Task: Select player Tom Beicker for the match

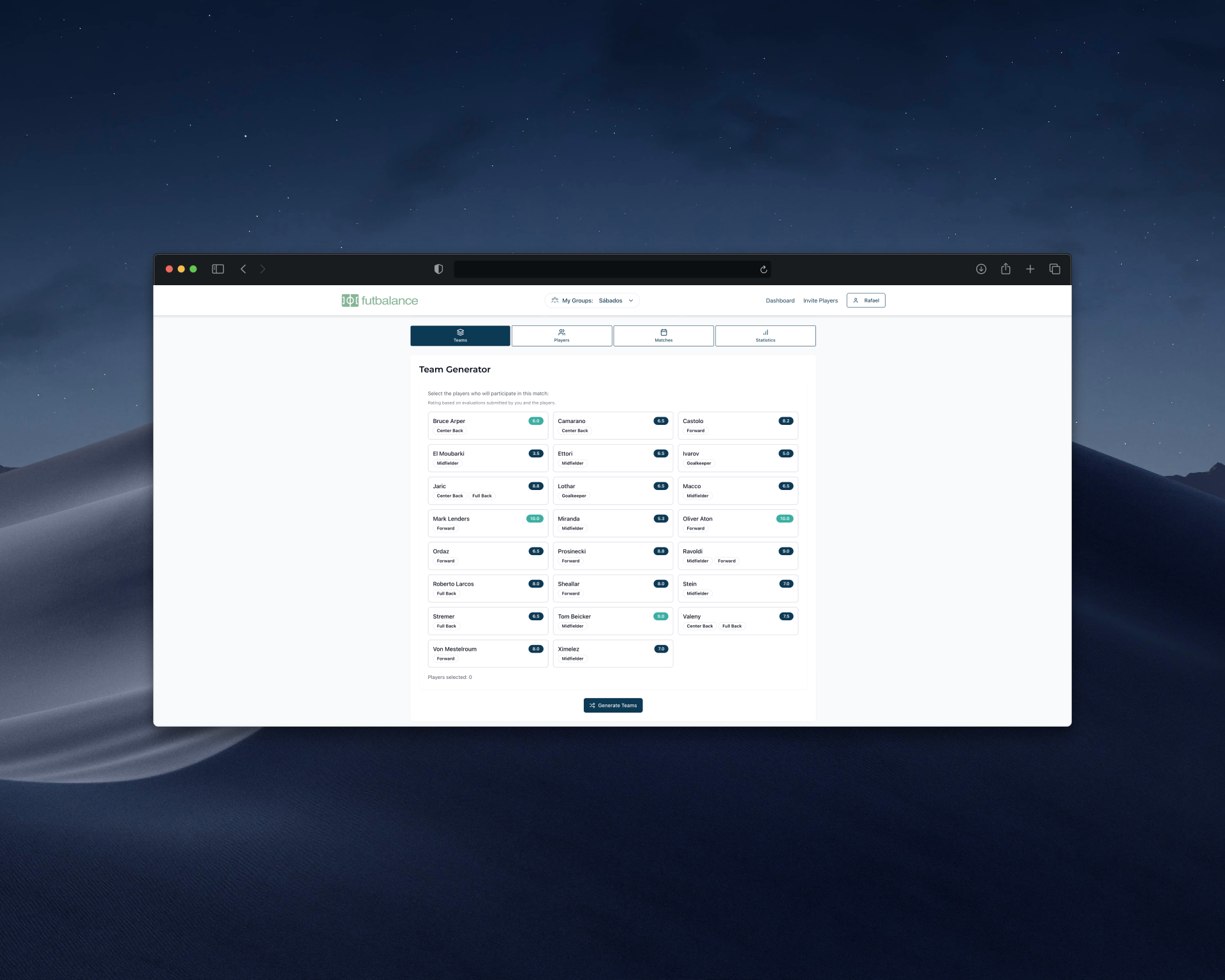Action: click(x=612, y=620)
